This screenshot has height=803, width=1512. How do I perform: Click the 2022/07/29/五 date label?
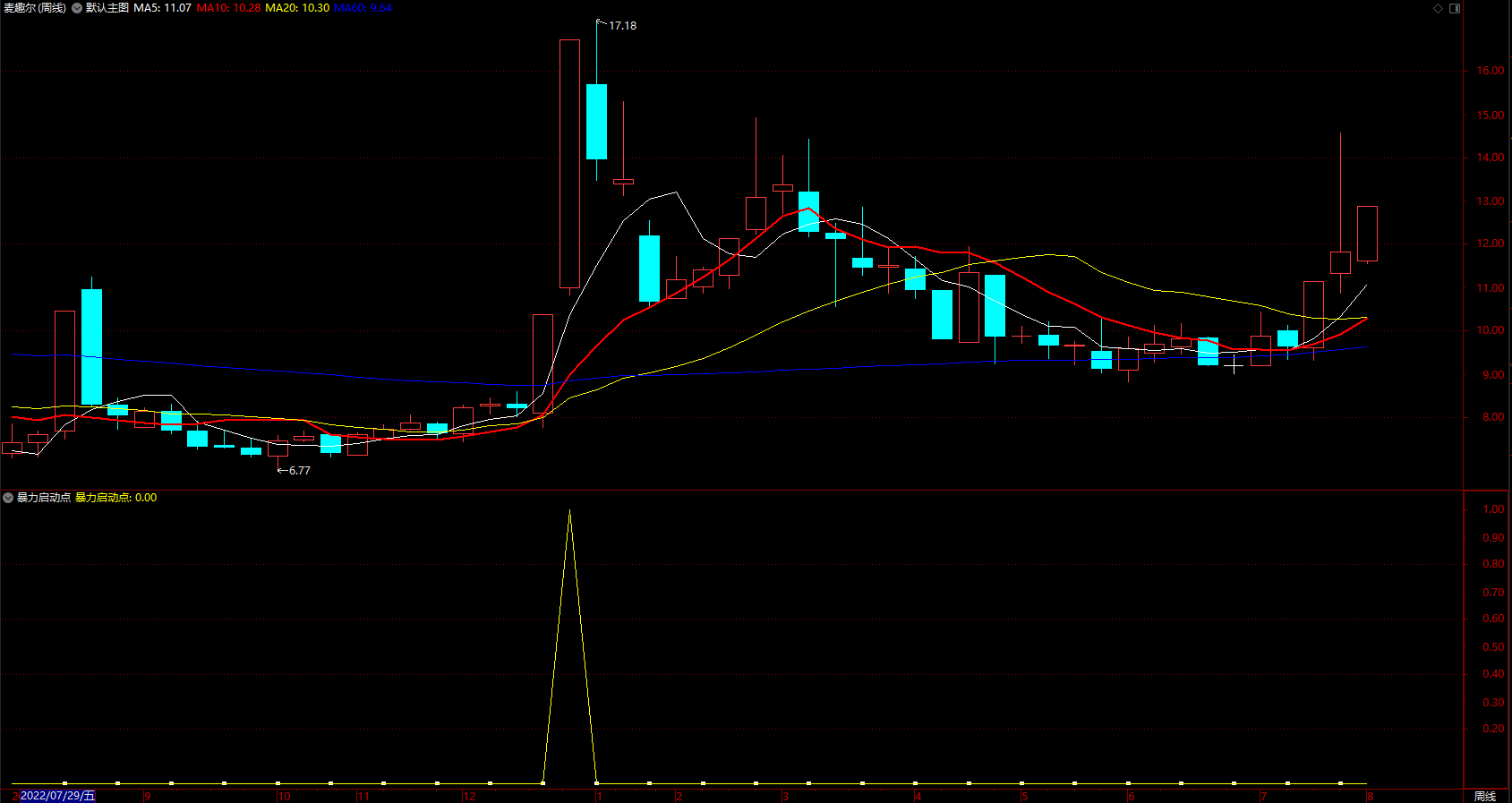tap(57, 796)
